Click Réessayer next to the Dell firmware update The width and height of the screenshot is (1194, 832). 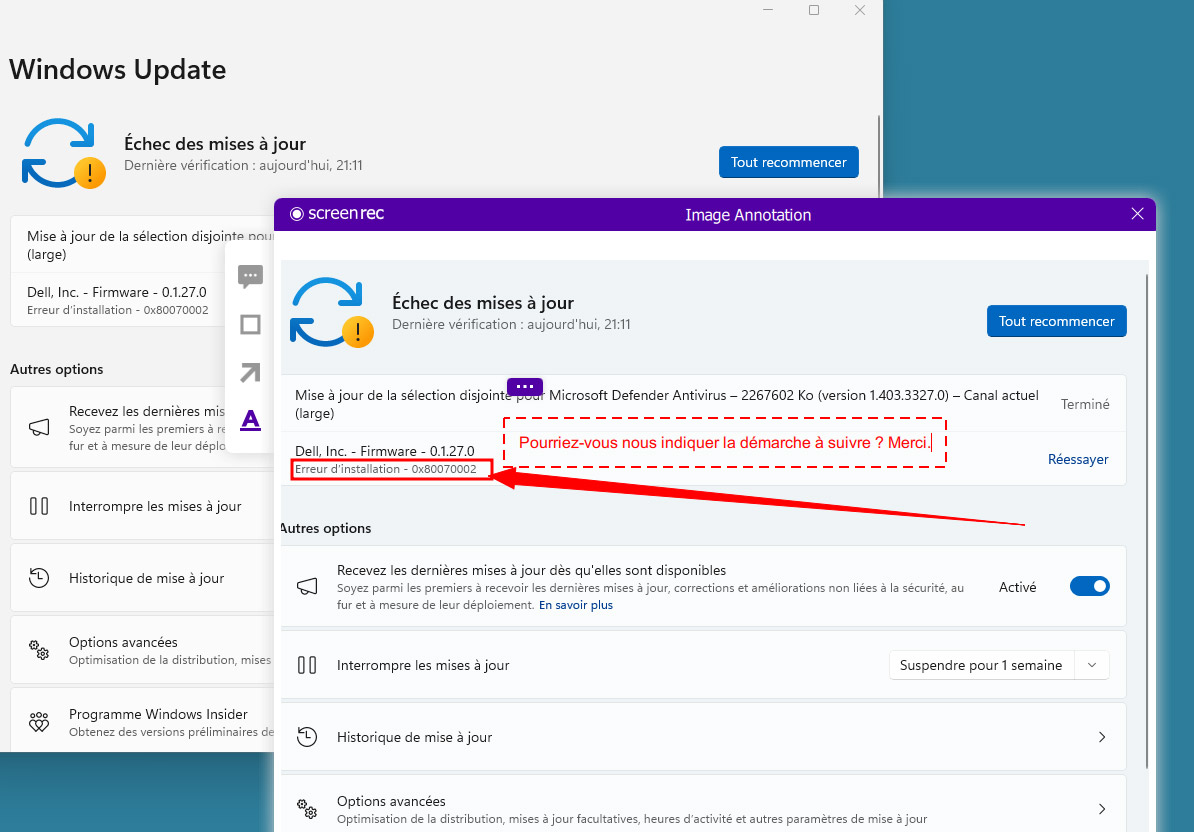click(1078, 459)
